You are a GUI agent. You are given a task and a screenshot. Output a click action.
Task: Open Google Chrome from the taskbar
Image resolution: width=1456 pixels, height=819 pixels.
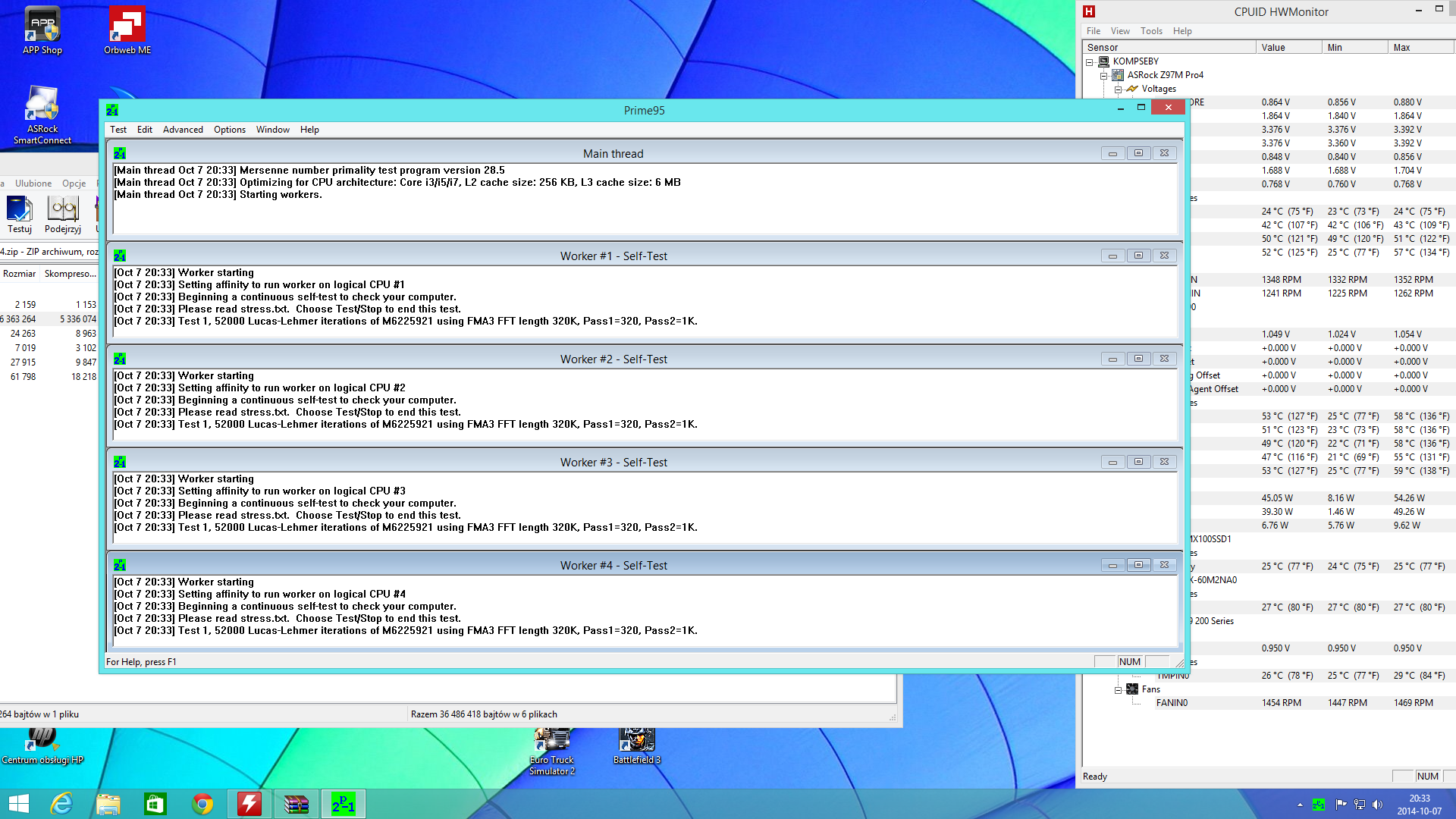click(x=202, y=804)
